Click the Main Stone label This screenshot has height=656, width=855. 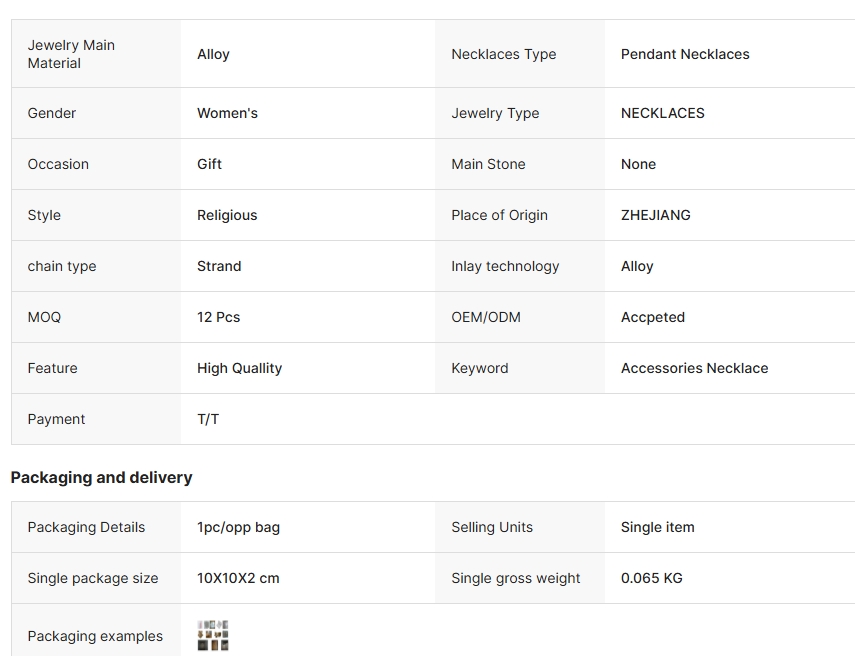(x=488, y=164)
